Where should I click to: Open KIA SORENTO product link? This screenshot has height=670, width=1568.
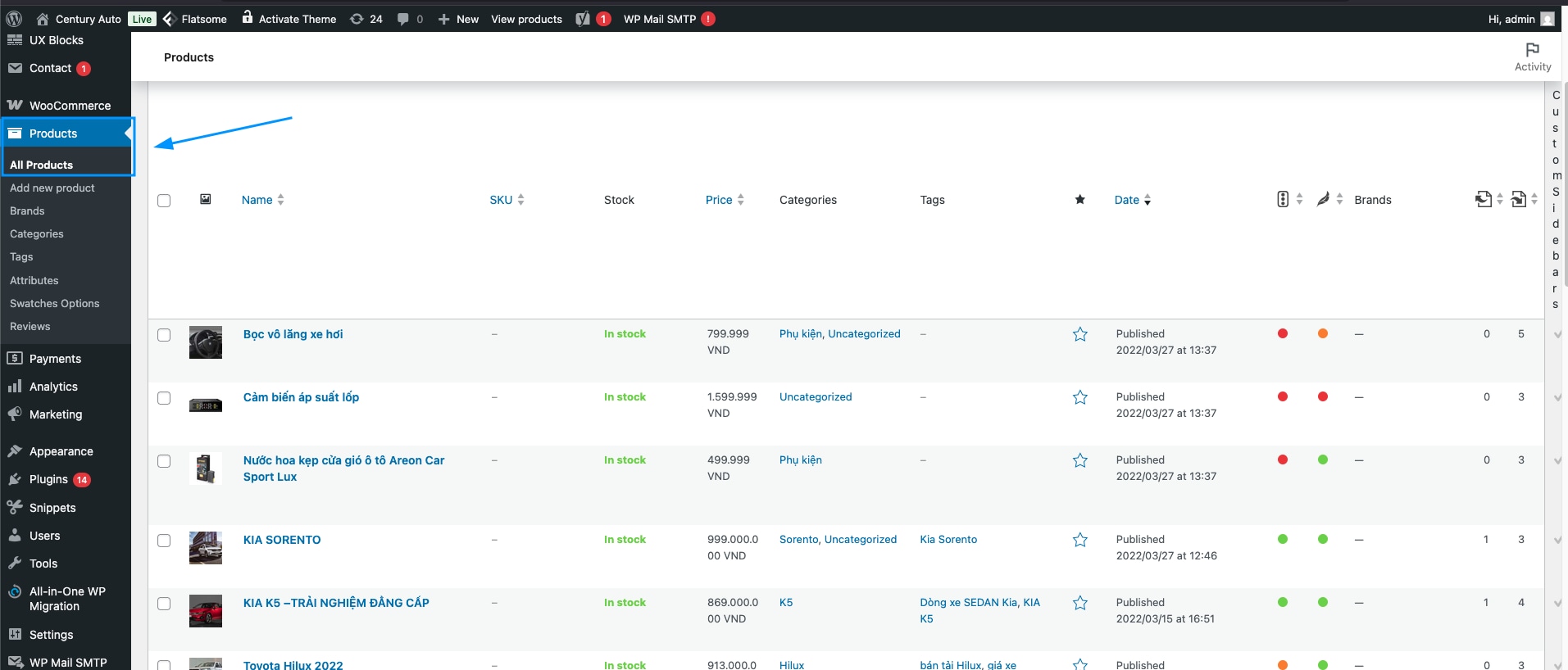point(282,540)
